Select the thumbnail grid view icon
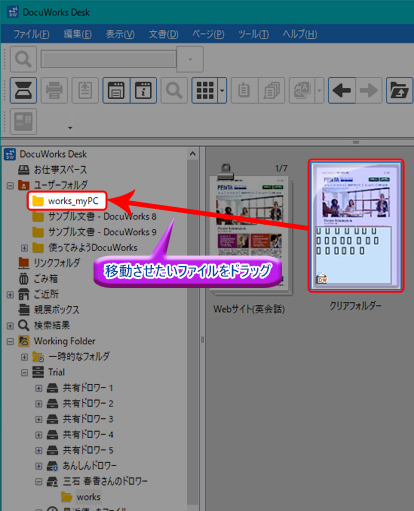The height and width of the screenshot is (511, 414). (205, 90)
